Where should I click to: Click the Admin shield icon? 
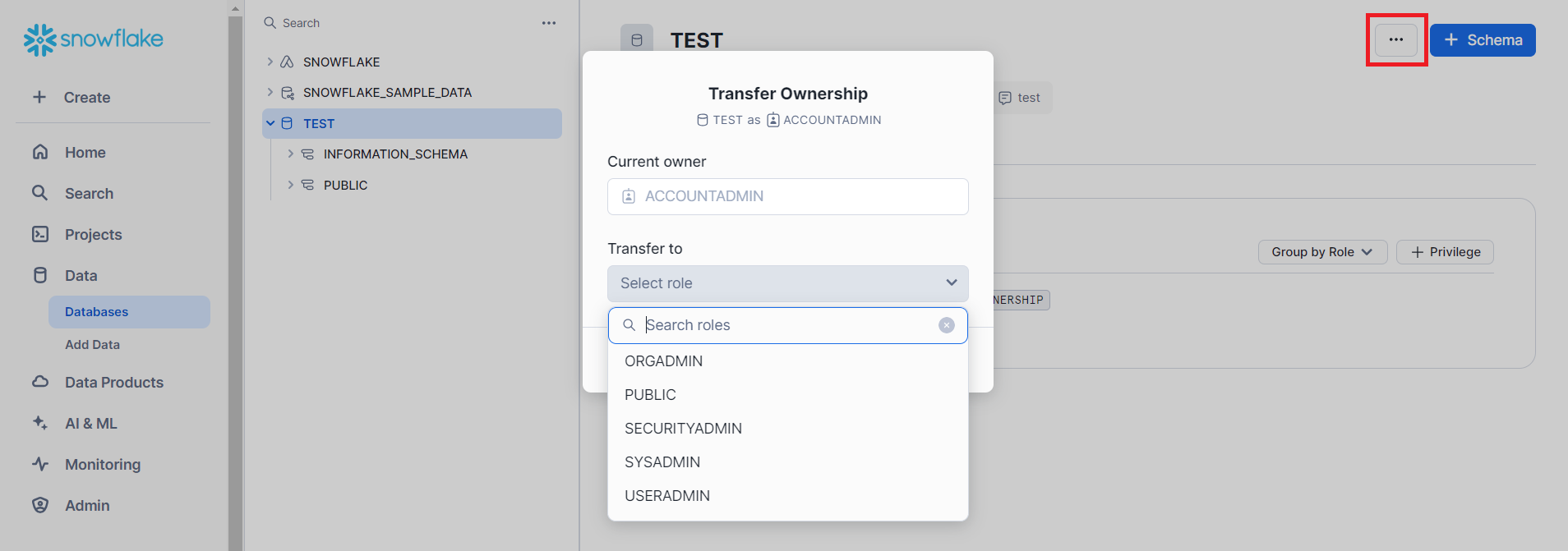pyautogui.click(x=39, y=505)
